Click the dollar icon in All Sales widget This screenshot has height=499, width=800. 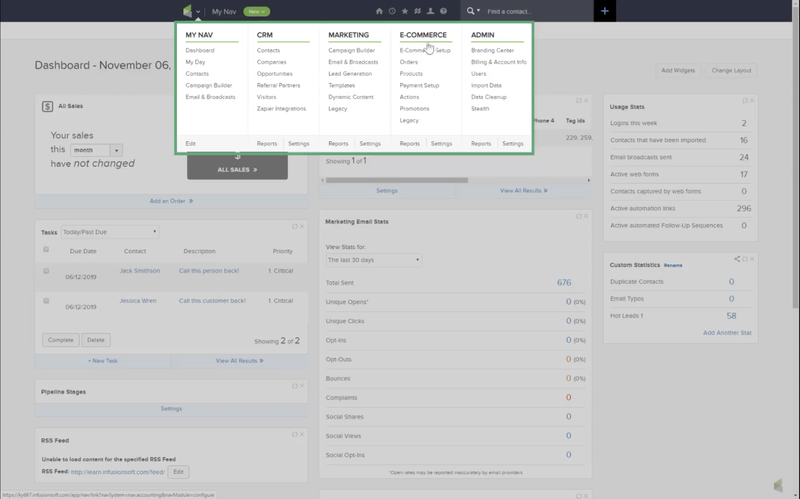pyautogui.click(x=47, y=106)
